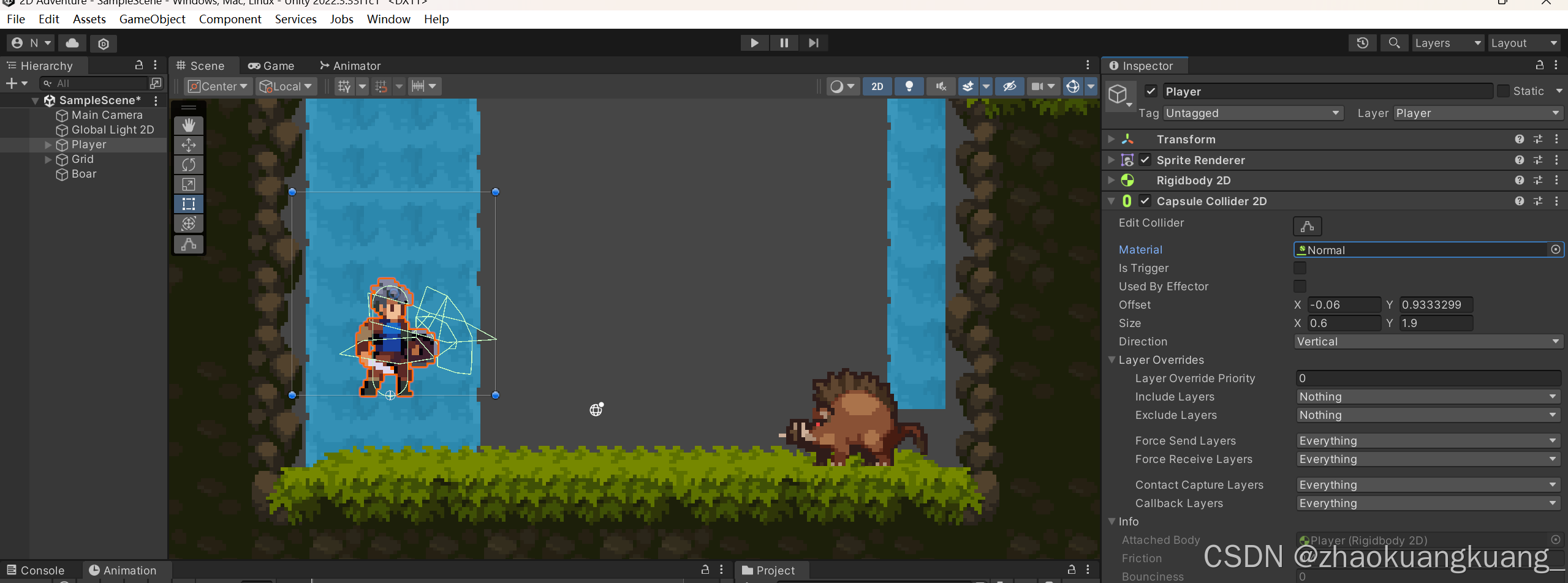The image size is (1568, 583).
Task: Click the Offset X input field
Action: [x=1344, y=304]
